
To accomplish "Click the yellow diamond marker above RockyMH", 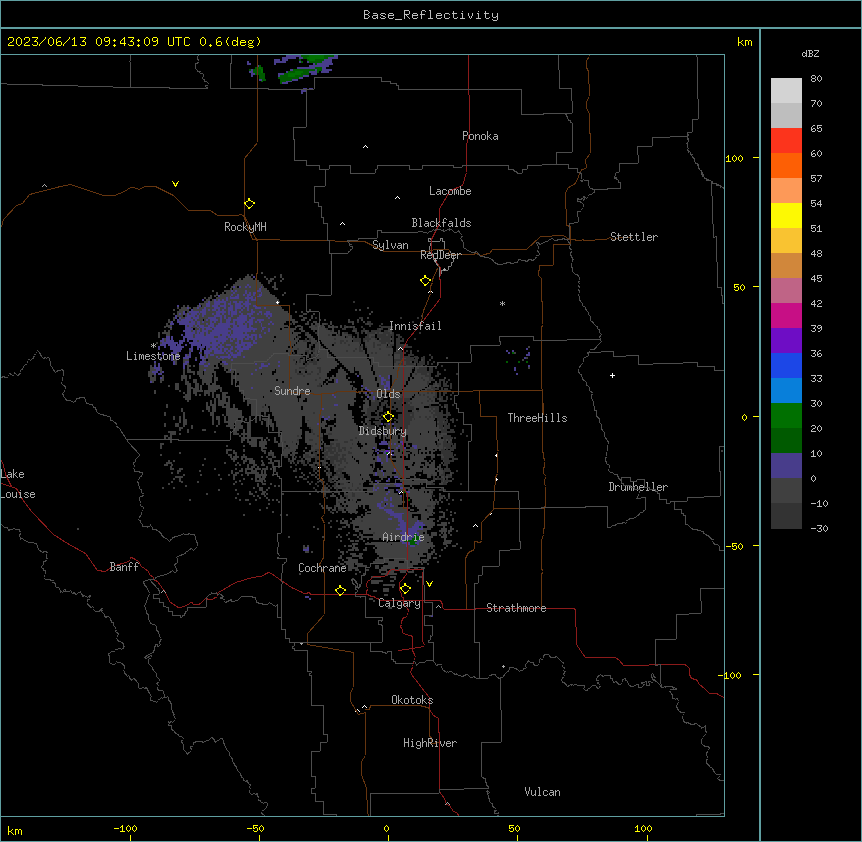I will click(249, 204).
